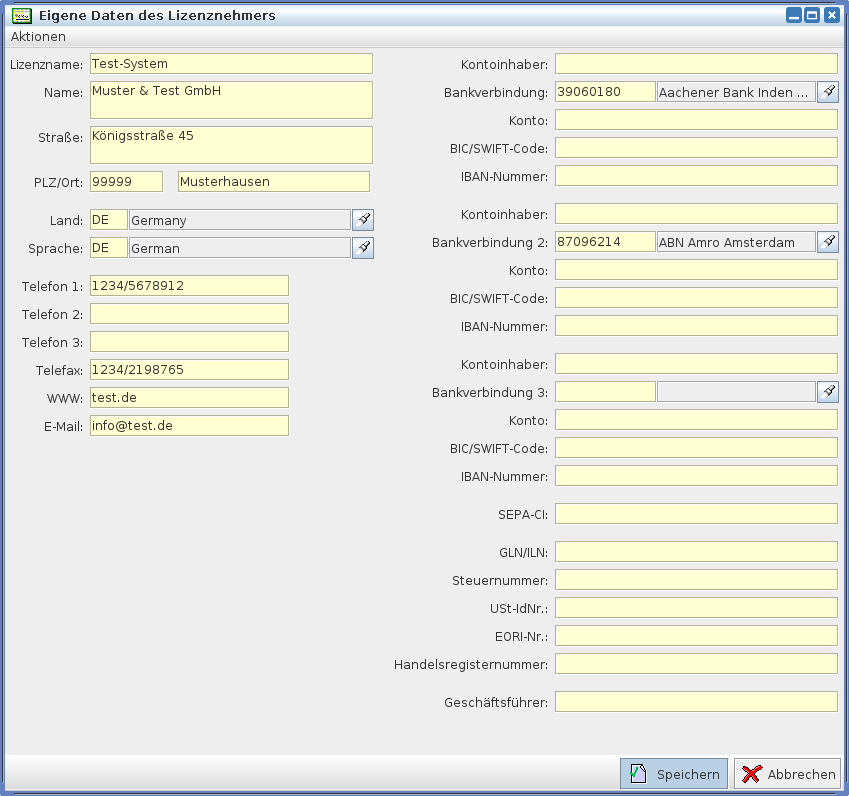Click the application icon in title bar
Image resolution: width=849 pixels, height=796 pixels.
[20, 15]
